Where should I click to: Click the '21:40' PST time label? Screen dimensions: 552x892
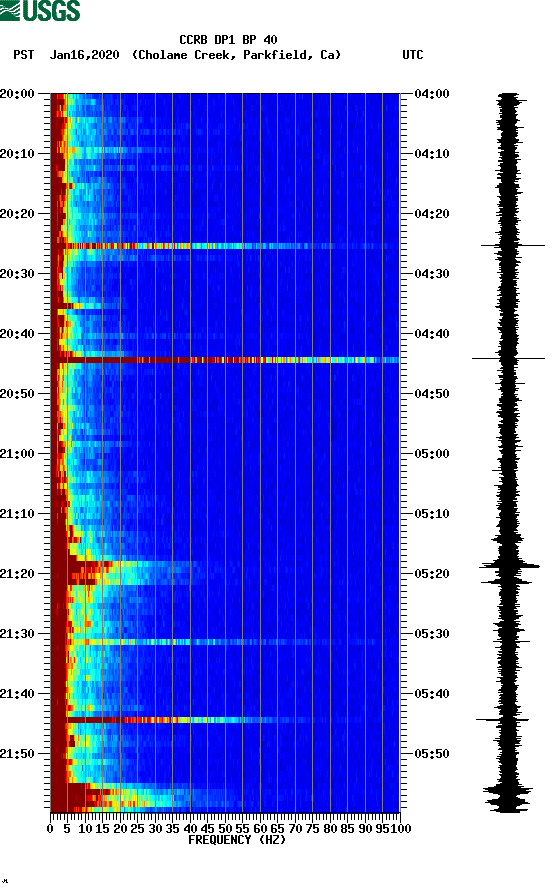click(x=17, y=694)
